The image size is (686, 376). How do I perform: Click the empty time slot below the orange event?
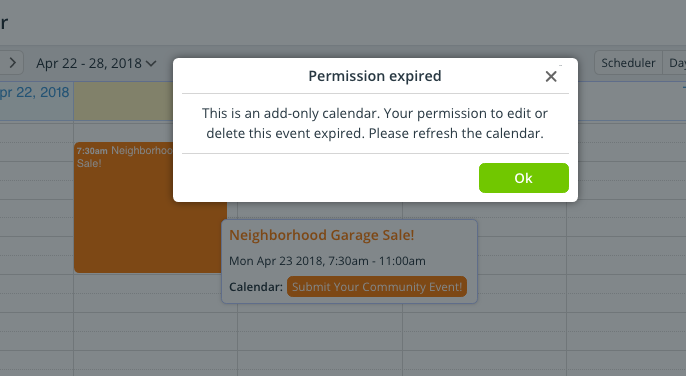pos(149,293)
